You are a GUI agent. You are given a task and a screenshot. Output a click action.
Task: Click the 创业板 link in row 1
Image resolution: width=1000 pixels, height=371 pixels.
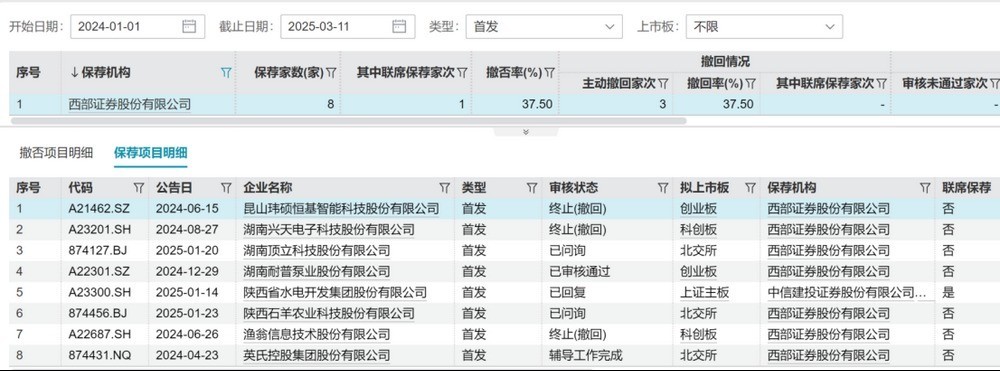pyautogui.click(x=698, y=208)
